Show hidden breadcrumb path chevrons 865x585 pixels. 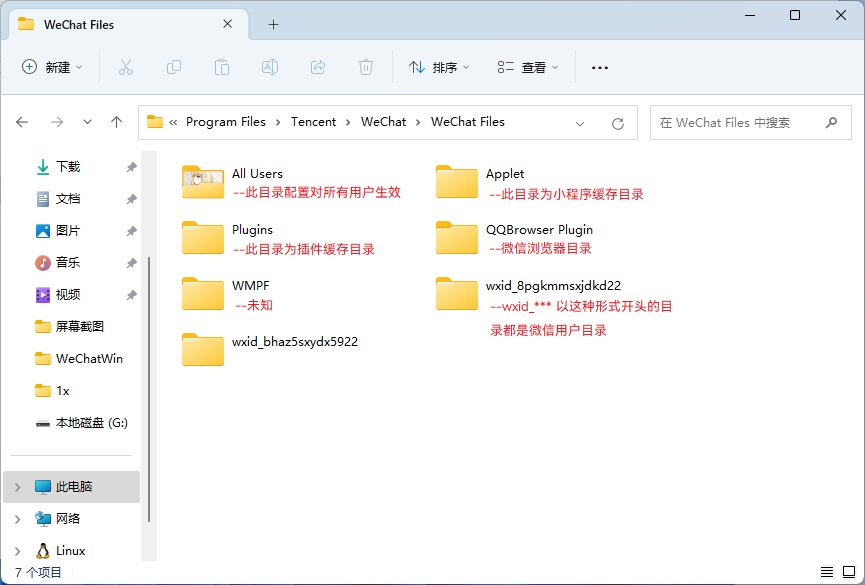[x=173, y=122]
